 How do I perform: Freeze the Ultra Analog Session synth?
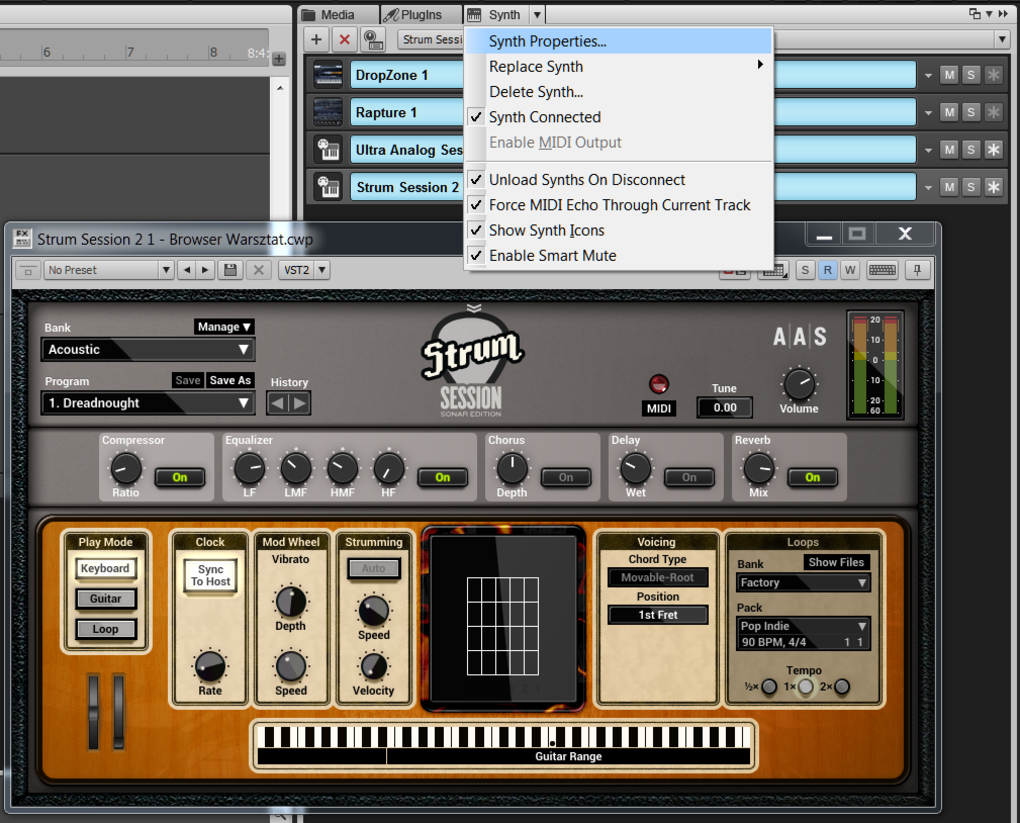pyautogui.click(x=993, y=150)
